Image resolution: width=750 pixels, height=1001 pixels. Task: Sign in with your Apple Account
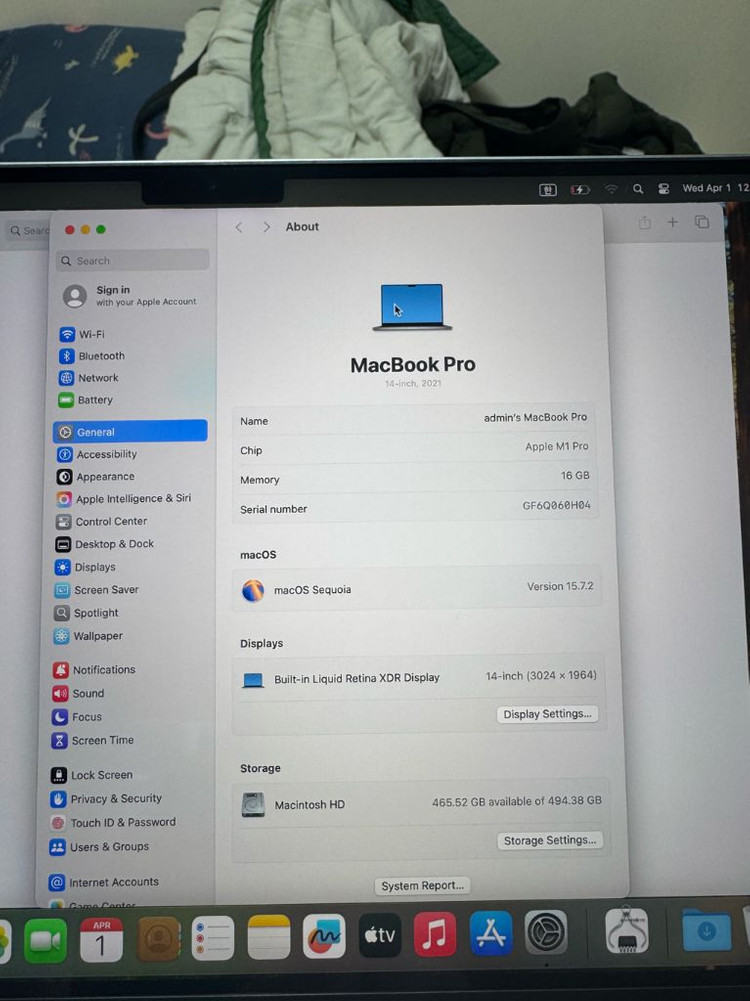(130, 295)
